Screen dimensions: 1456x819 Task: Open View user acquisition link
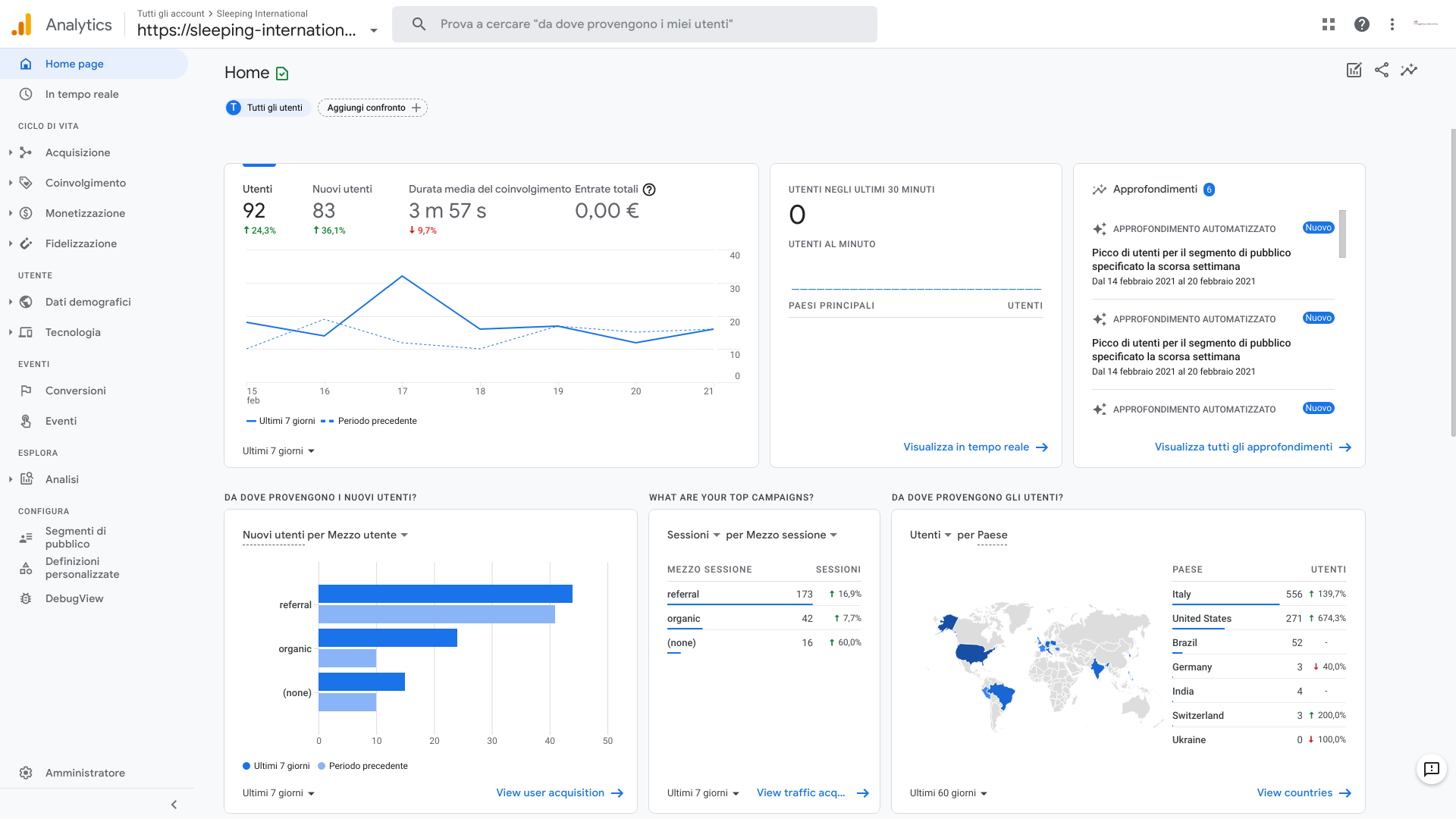pyautogui.click(x=560, y=793)
